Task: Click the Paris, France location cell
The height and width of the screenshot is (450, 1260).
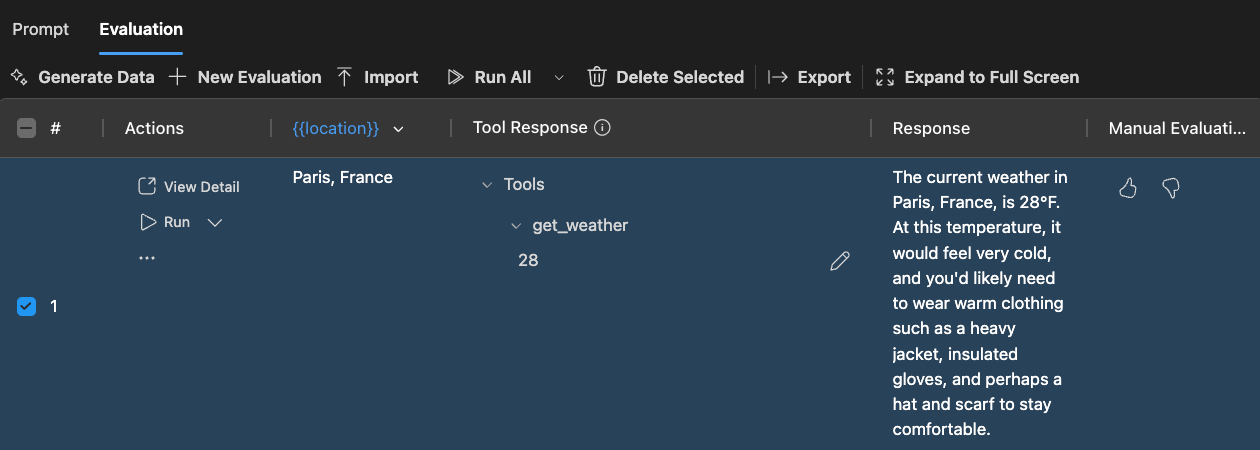Action: click(x=342, y=178)
